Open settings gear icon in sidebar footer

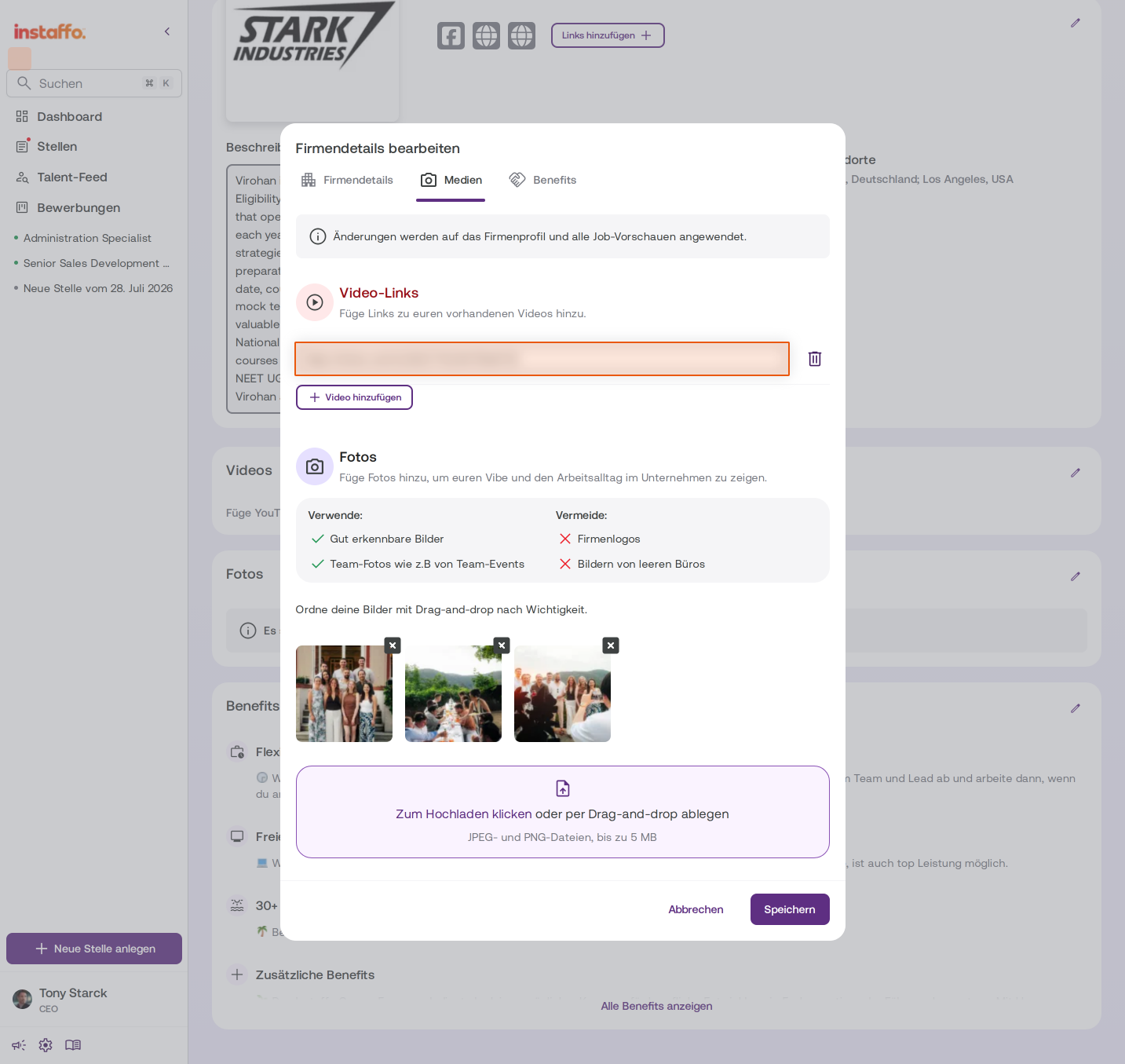46,1045
